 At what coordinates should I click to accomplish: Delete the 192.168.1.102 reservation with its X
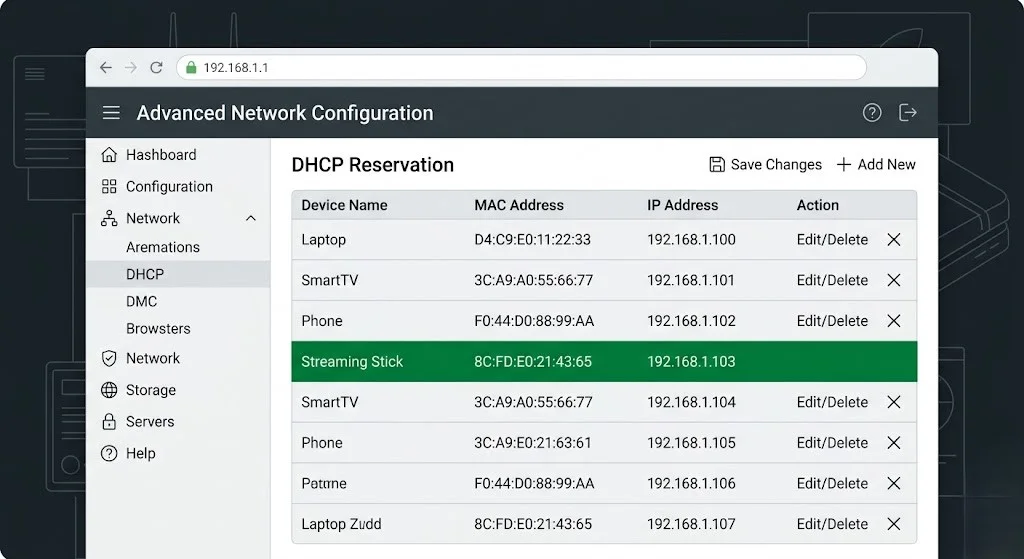point(894,321)
